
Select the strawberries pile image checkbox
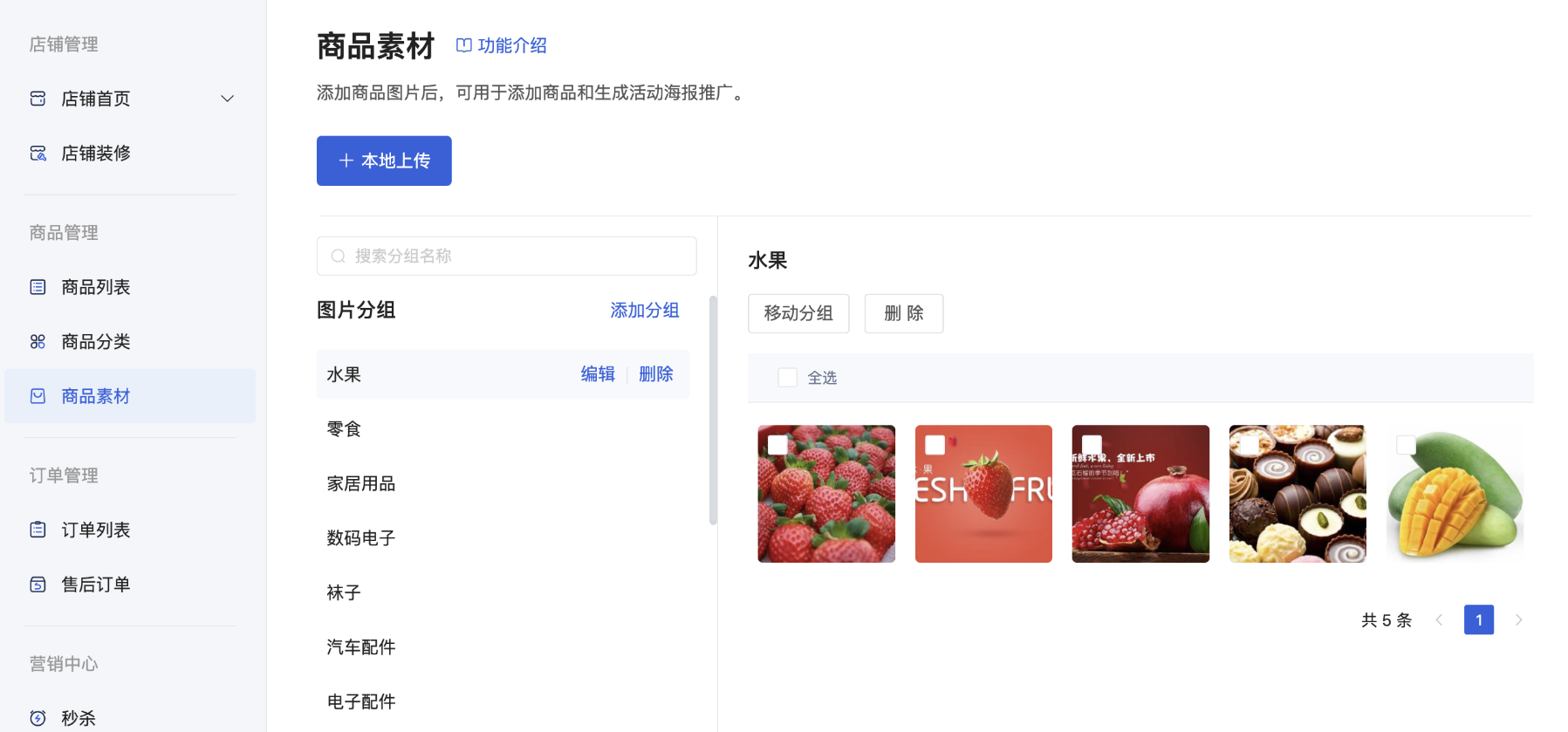coord(777,445)
